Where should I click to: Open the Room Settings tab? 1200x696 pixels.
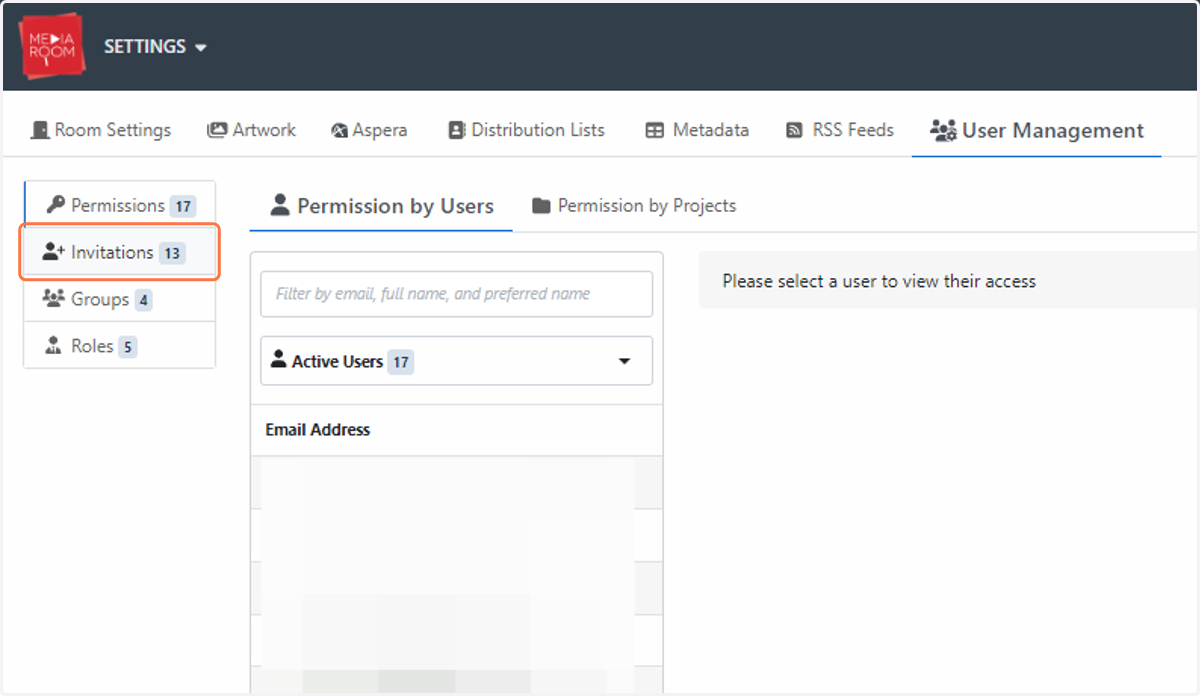(101, 130)
